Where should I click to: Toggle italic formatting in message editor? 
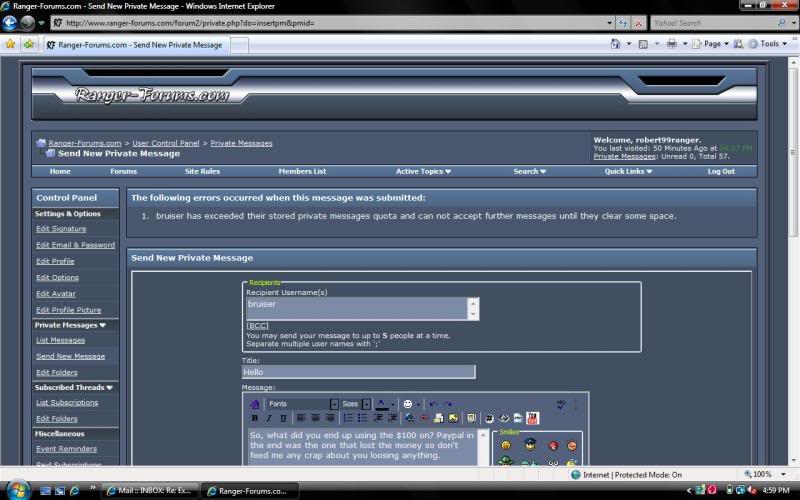pyautogui.click(x=269, y=418)
